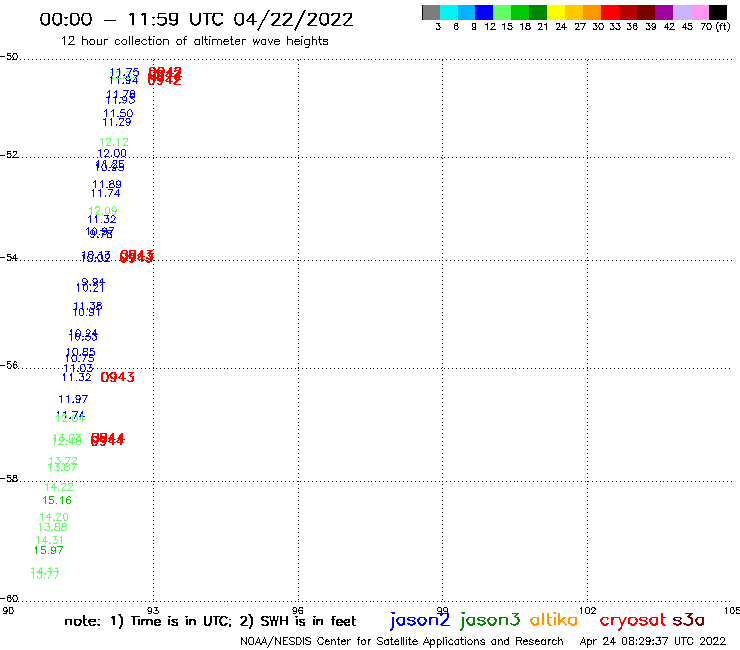Click the latitude axis label '-60'
The width and height of the screenshot is (740, 650).
[x=9, y=599]
